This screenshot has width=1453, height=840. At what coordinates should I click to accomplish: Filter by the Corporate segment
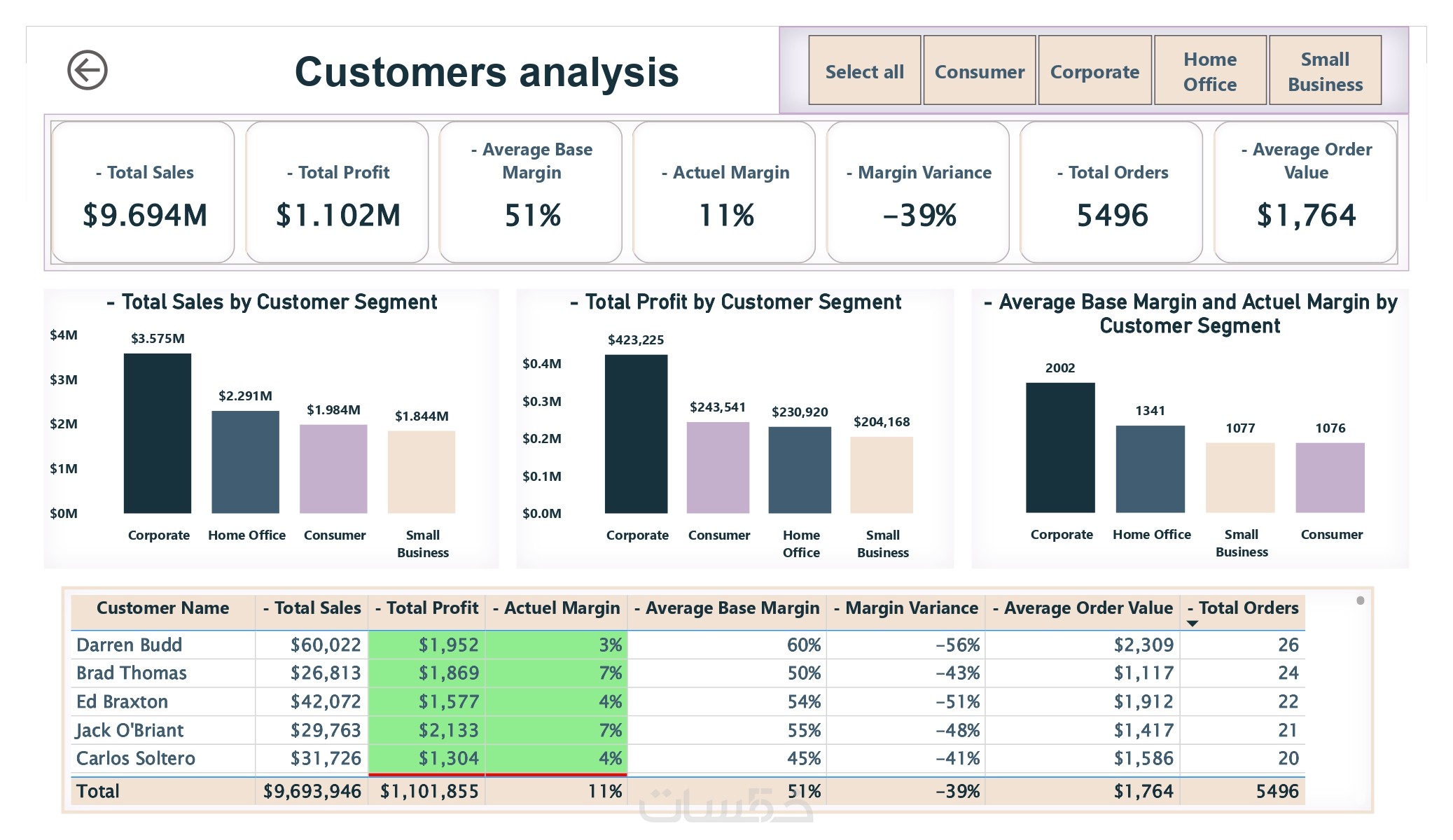pos(1094,71)
